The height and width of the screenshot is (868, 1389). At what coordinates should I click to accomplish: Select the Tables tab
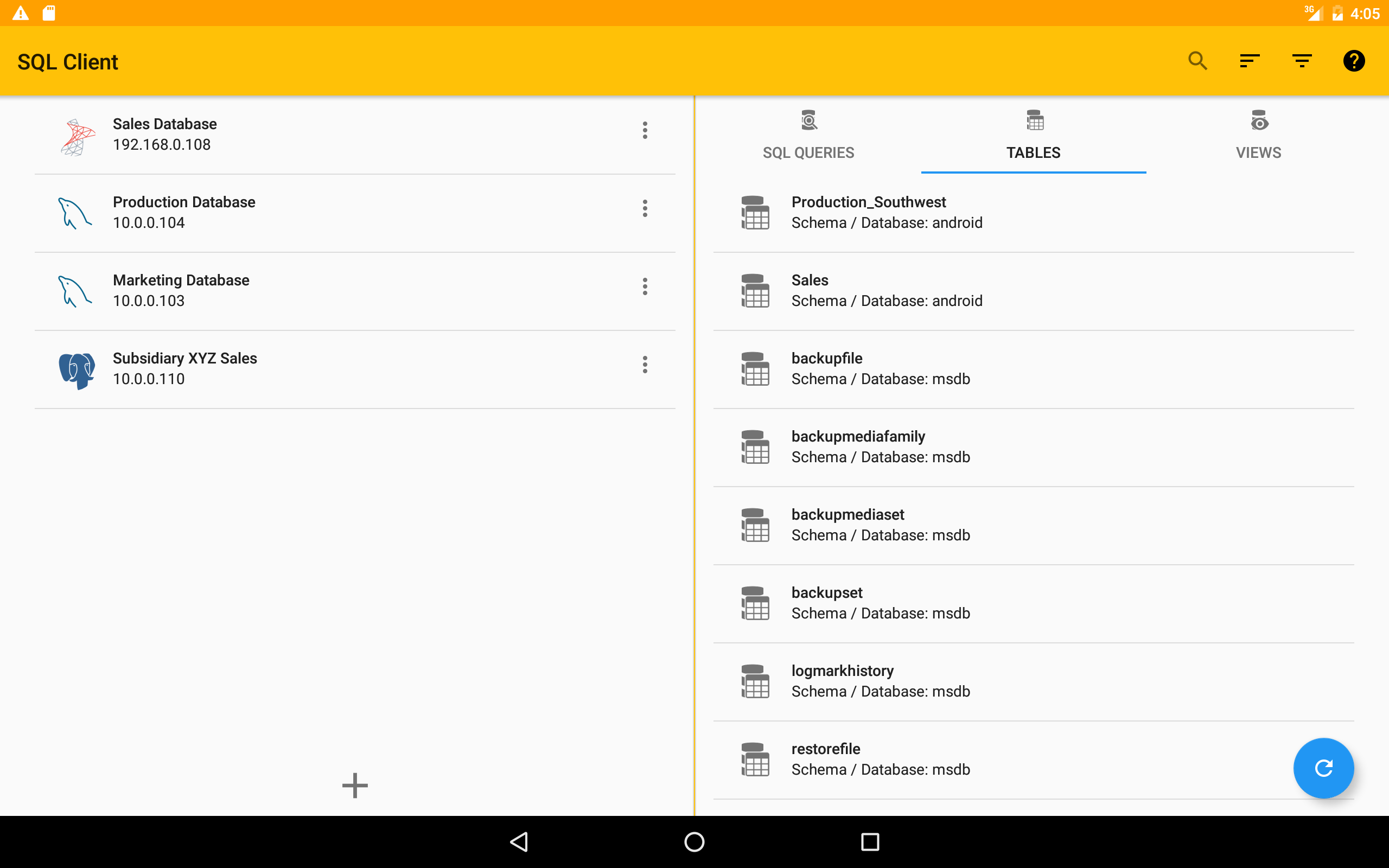click(1033, 136)
